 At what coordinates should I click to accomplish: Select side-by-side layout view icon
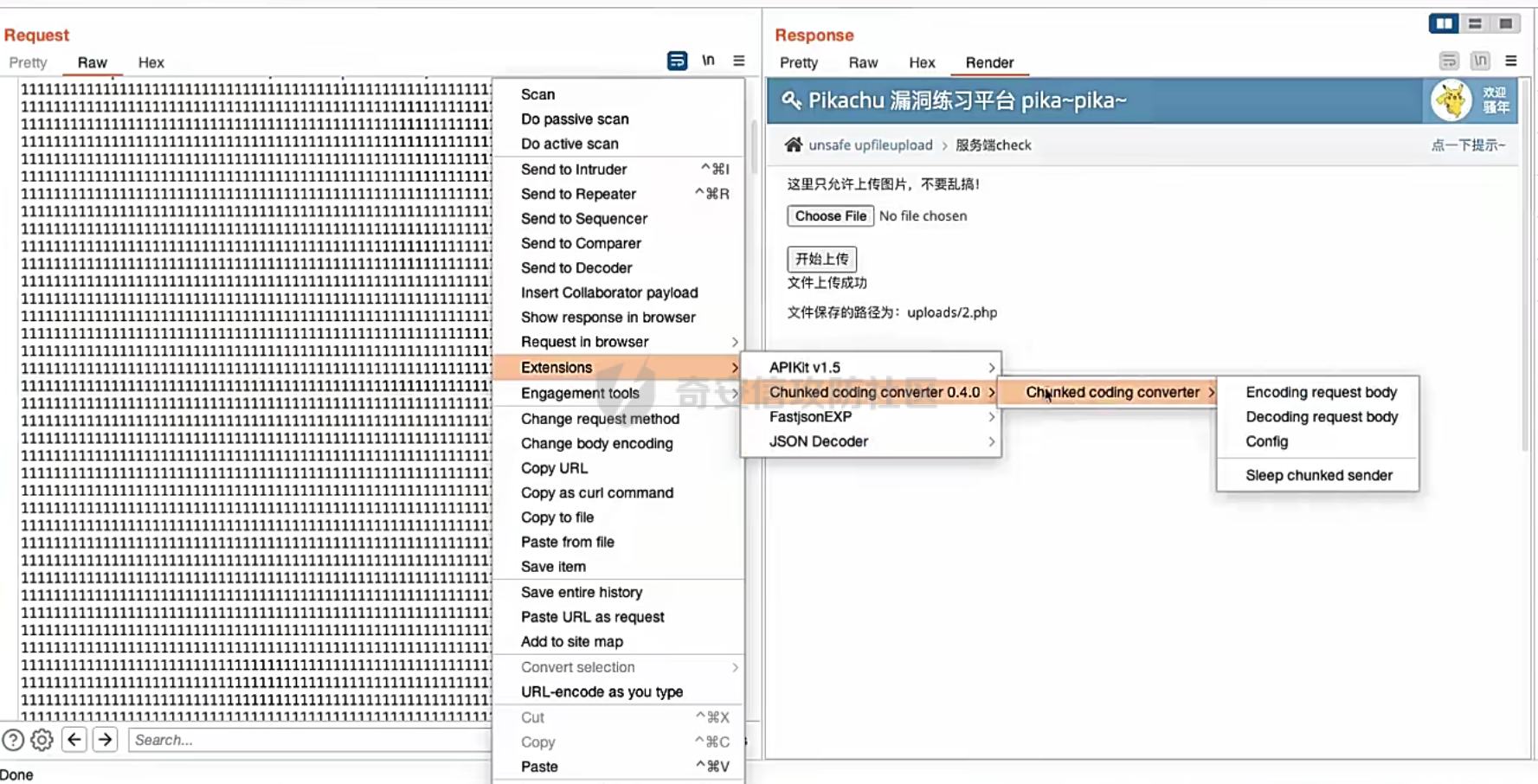[x=1443, y=23]
